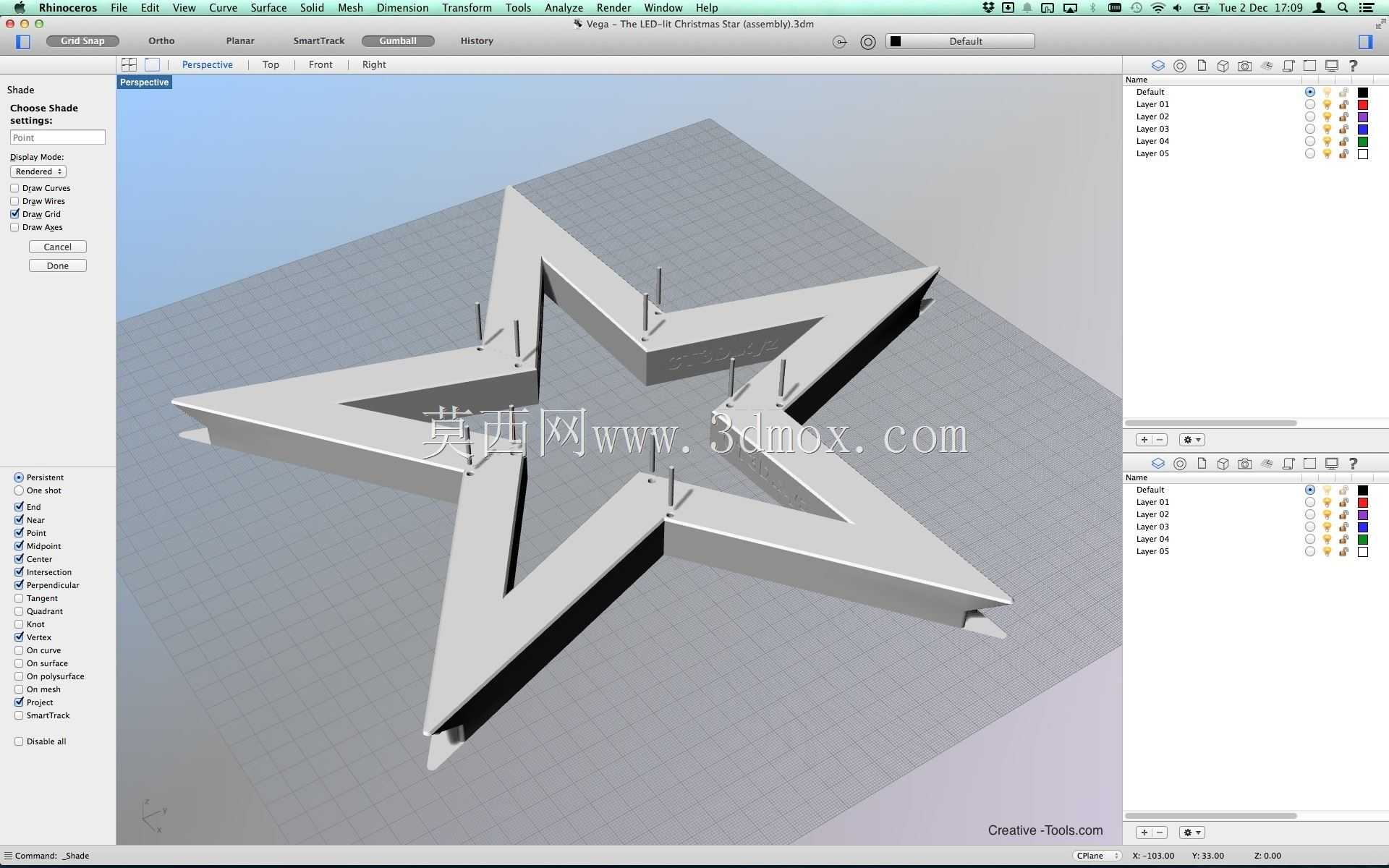Switch to four-viewport layout icon
Screen dimensions: 1389x868
pos(129,64)
